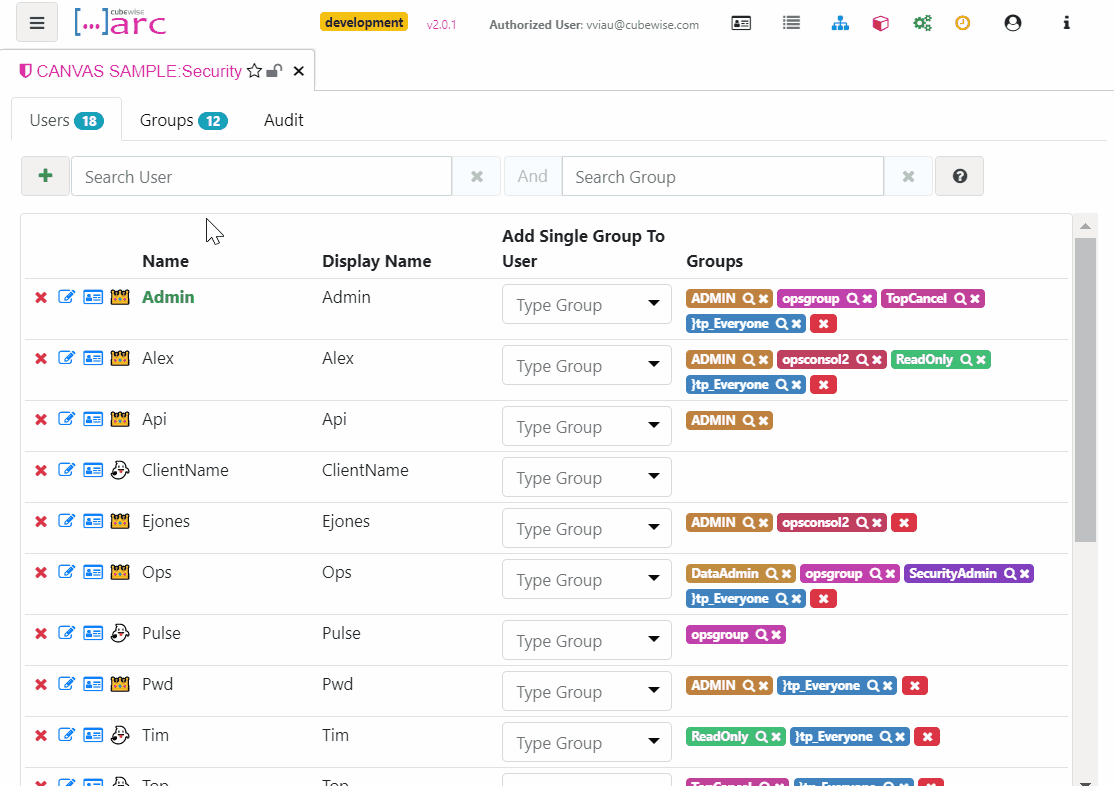1114x786 pixels.
Task: Click the help question mark button
Action: [x=959, y=176]
